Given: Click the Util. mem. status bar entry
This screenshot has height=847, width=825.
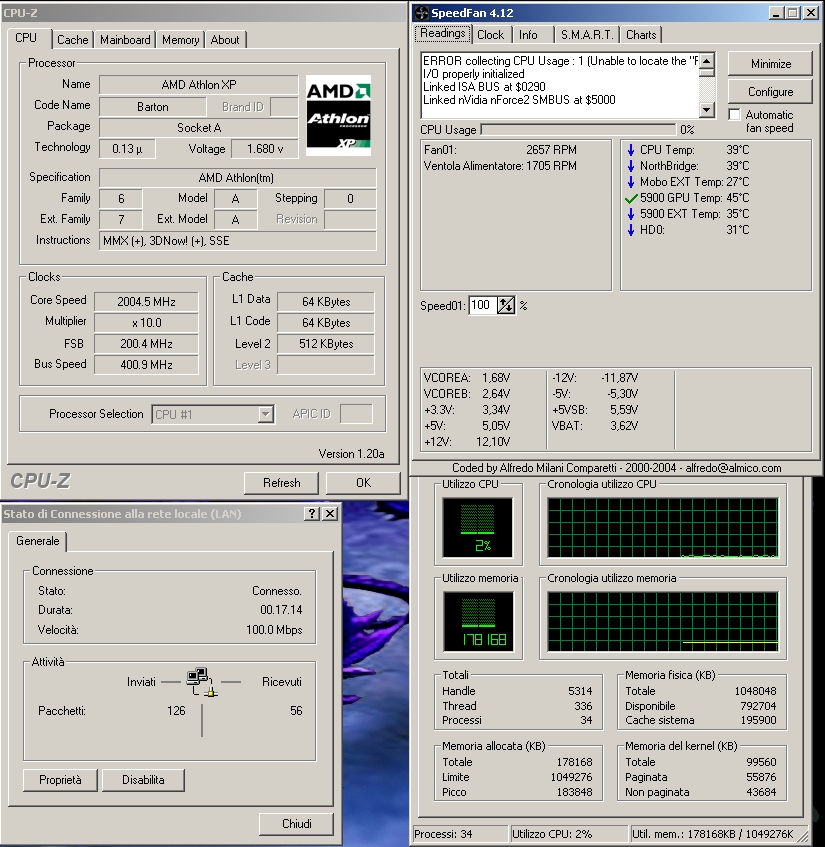Looking at the screenshot, I should click(713, 834).
